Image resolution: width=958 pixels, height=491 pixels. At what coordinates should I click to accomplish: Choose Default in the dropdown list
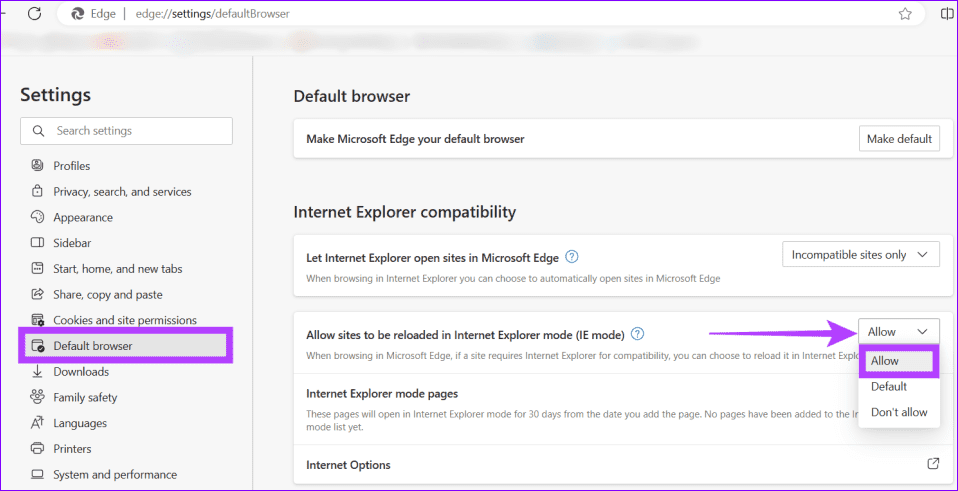point(898,387)
